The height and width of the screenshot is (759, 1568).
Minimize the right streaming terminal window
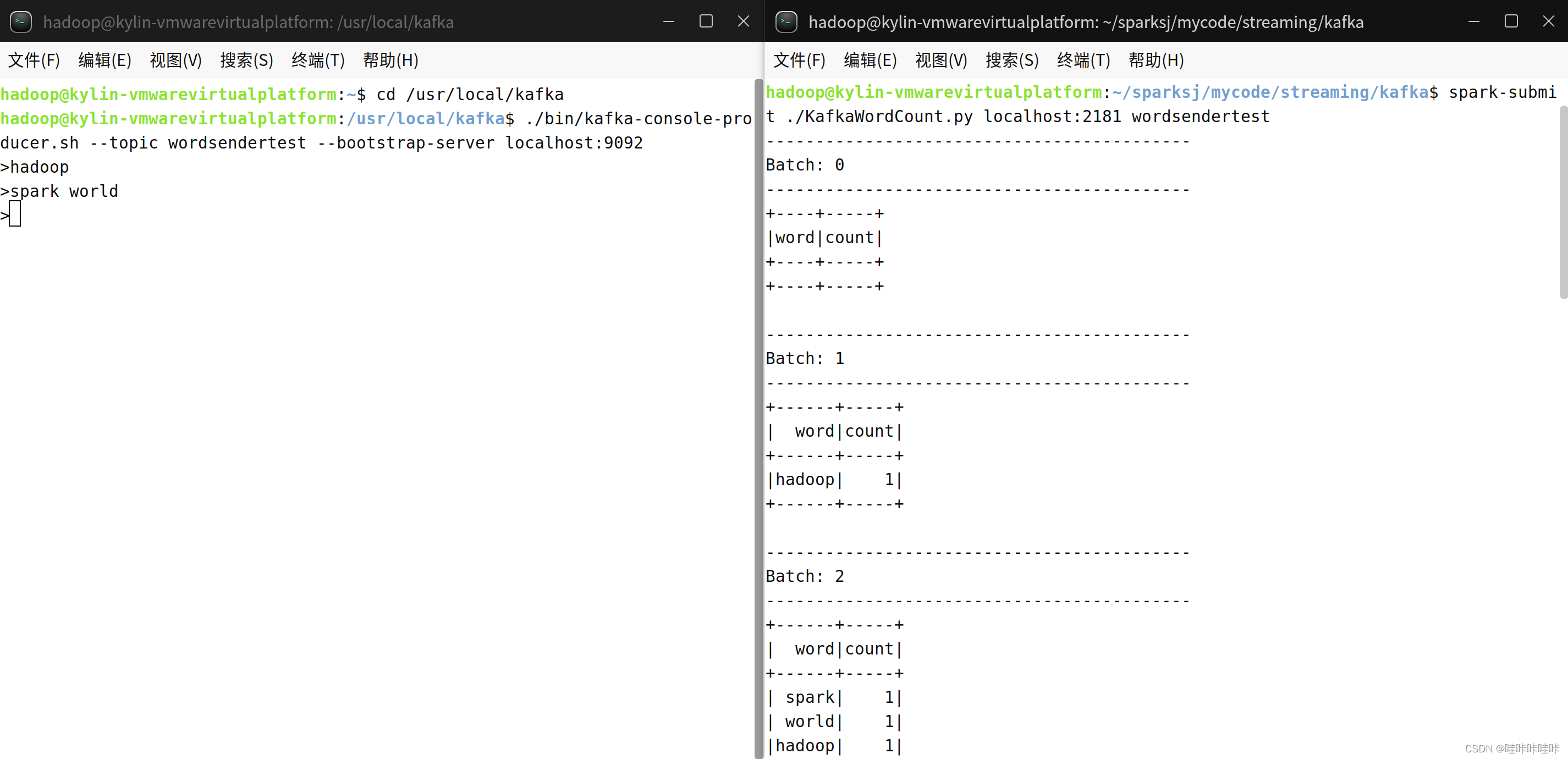pos(1473,21)
